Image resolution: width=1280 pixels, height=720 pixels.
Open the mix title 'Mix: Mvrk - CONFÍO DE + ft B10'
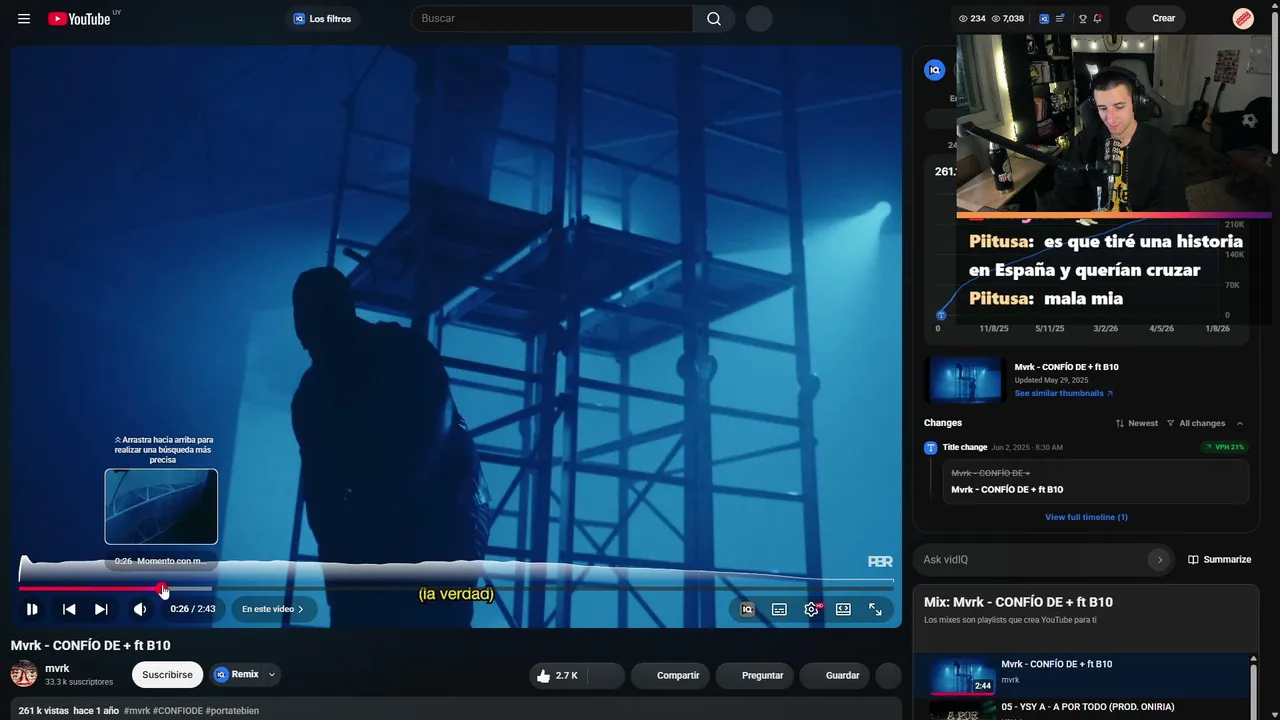point(1018,602)
